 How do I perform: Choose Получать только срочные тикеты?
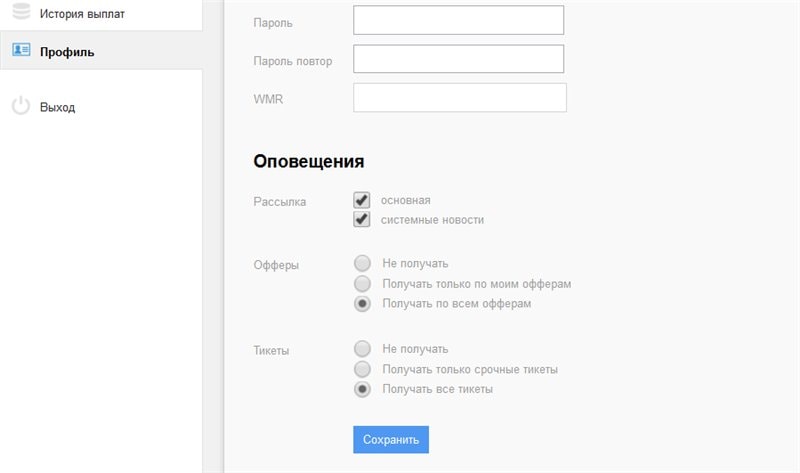coord(362,369)
